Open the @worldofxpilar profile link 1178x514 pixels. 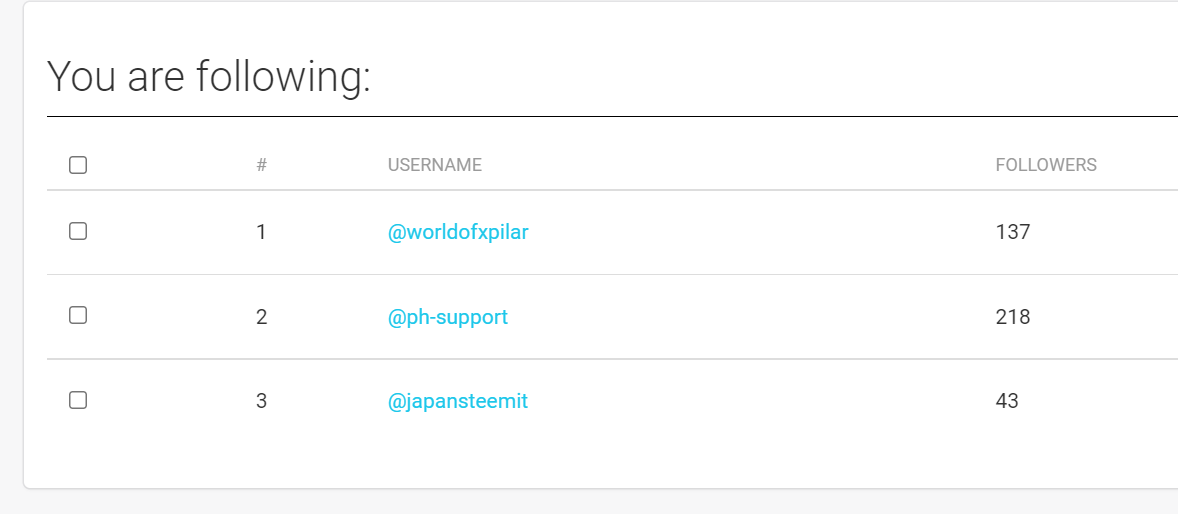(458, 232)
